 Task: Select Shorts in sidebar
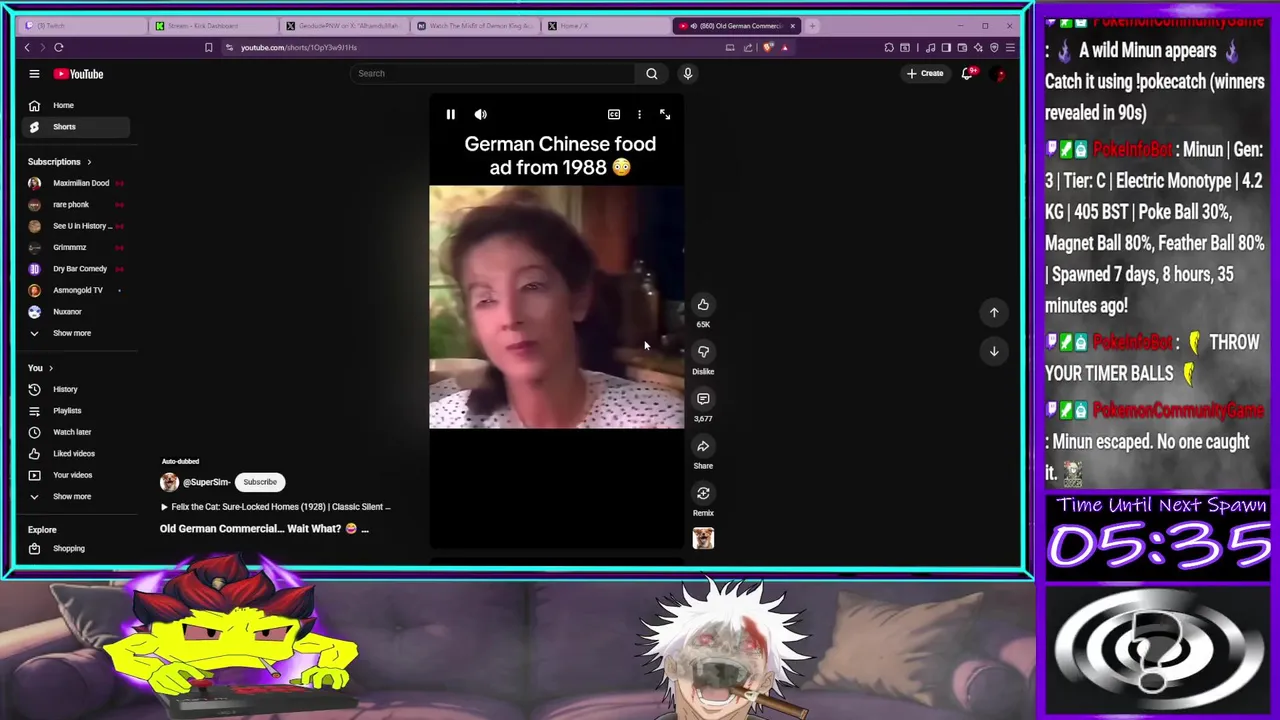[75, 127]
